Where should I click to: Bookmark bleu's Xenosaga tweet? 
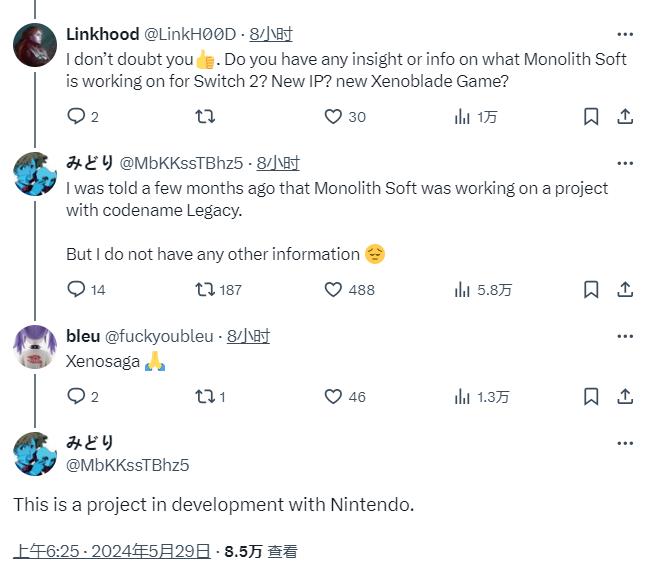coord(591,397)
